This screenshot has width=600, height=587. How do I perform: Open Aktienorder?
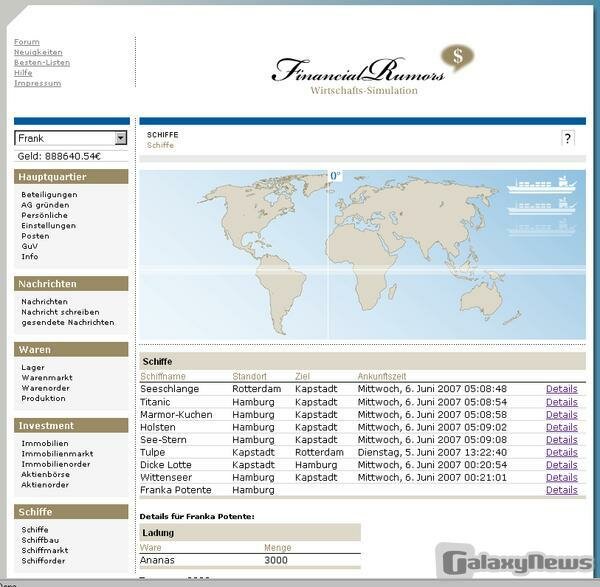[x=45, y=484]
